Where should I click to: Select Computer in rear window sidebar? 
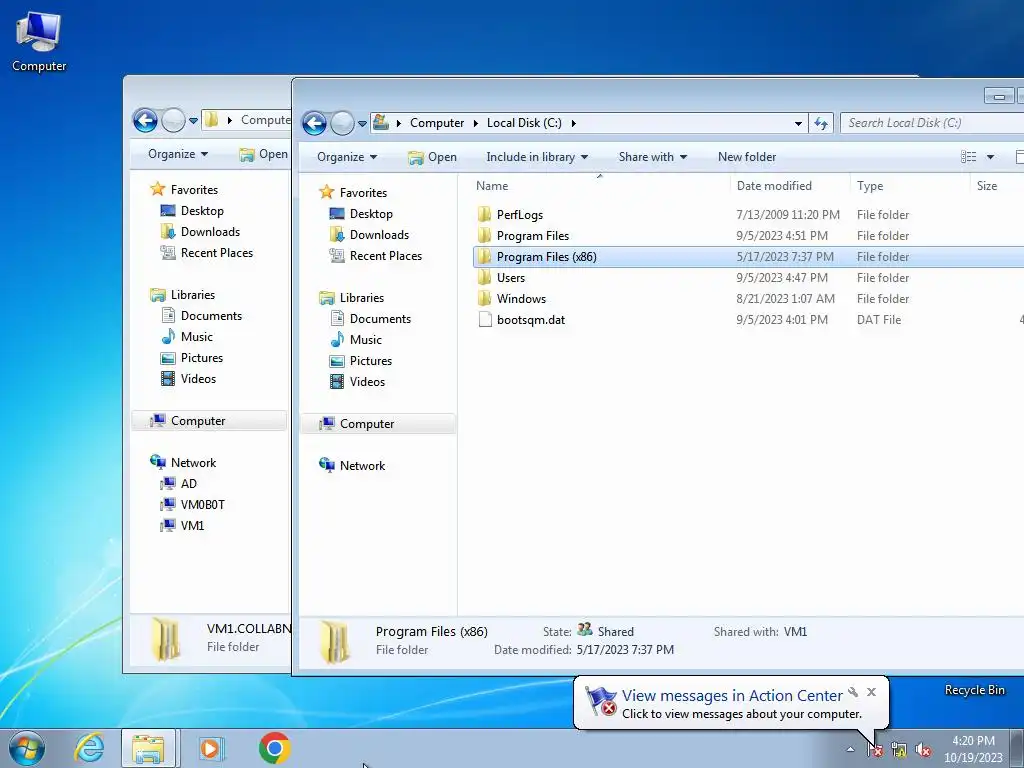tap(209, 421)
